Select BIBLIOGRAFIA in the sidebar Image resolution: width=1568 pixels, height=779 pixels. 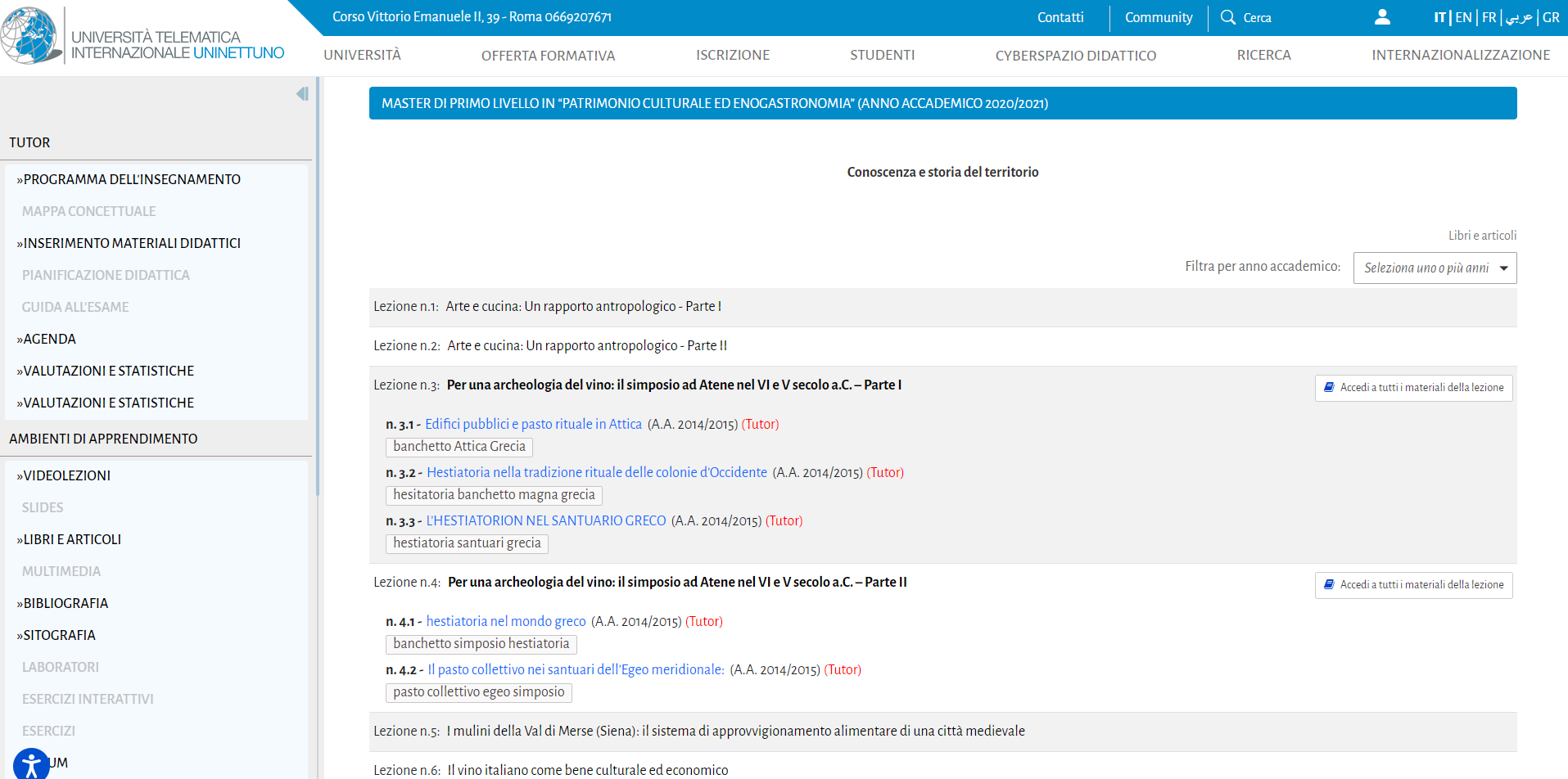[x=66, y=604]
